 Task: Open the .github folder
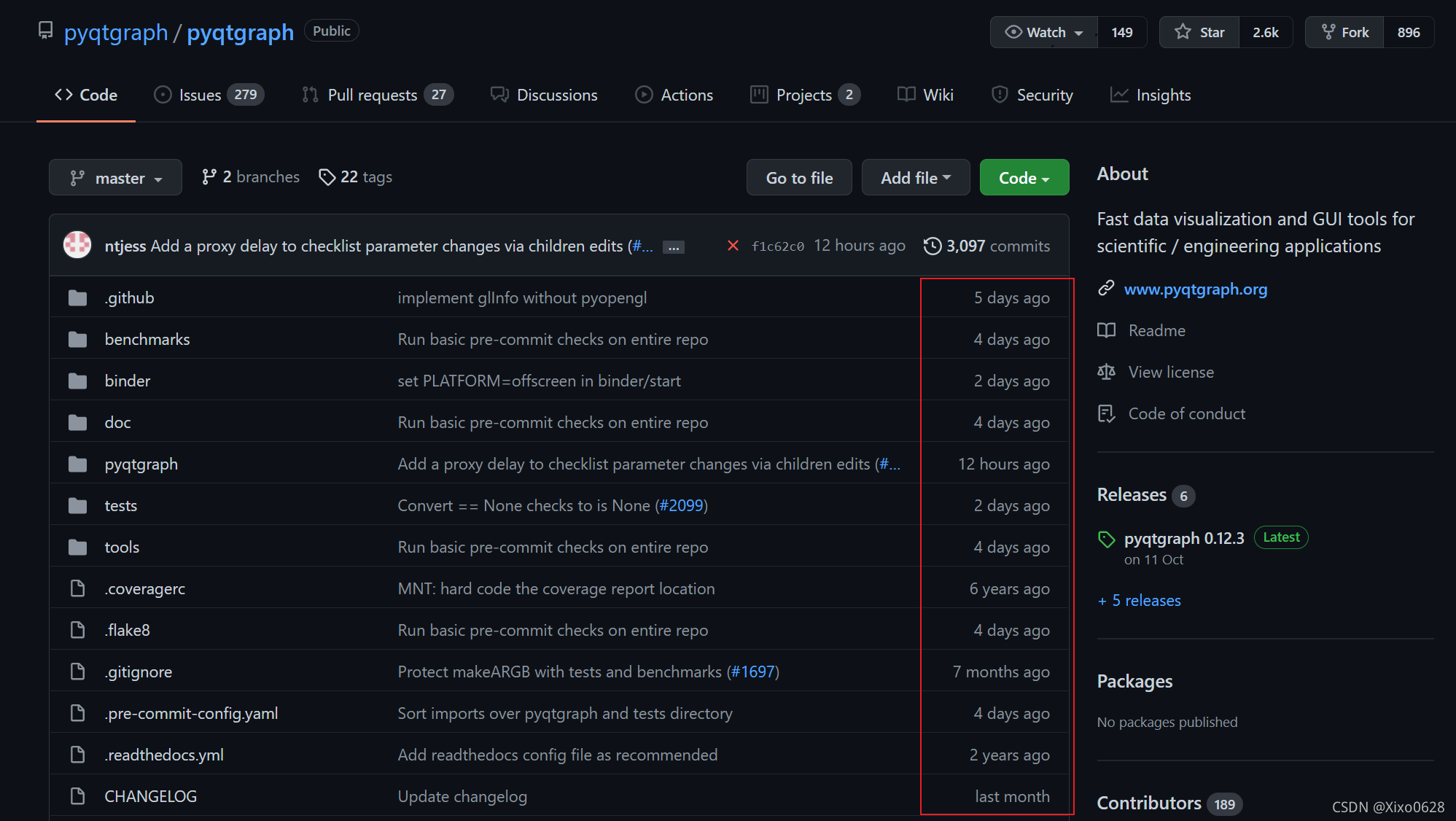[x=129, y=297]
